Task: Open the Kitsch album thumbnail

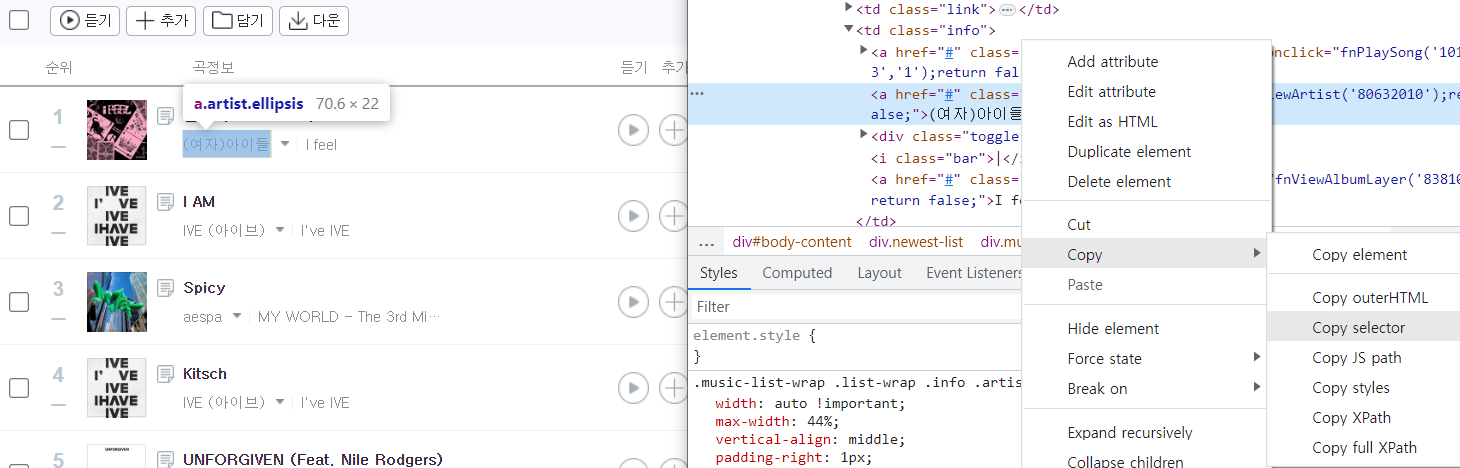Action: (x=116, y=388)
